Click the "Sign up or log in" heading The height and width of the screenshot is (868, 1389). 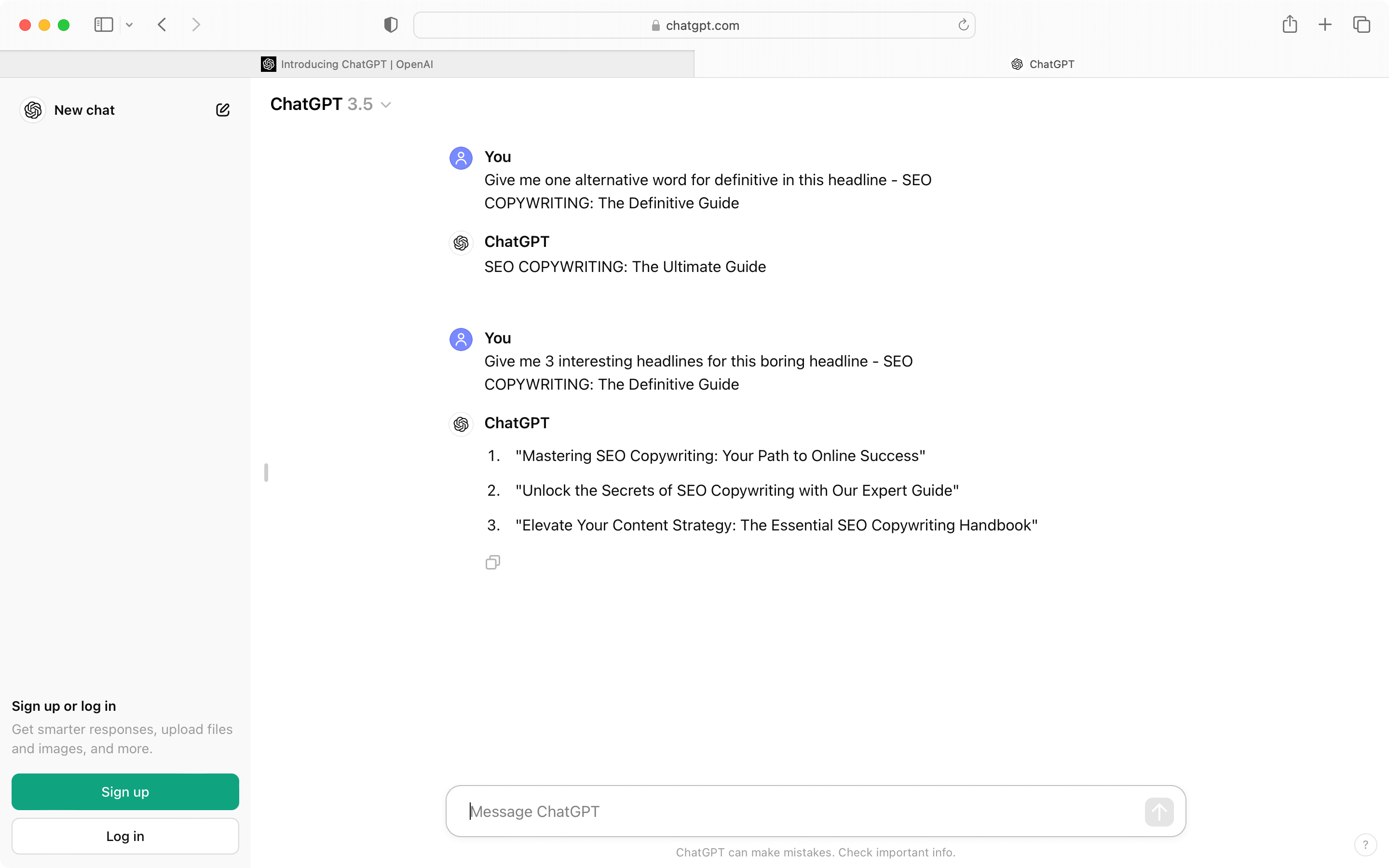pos(64,706)
